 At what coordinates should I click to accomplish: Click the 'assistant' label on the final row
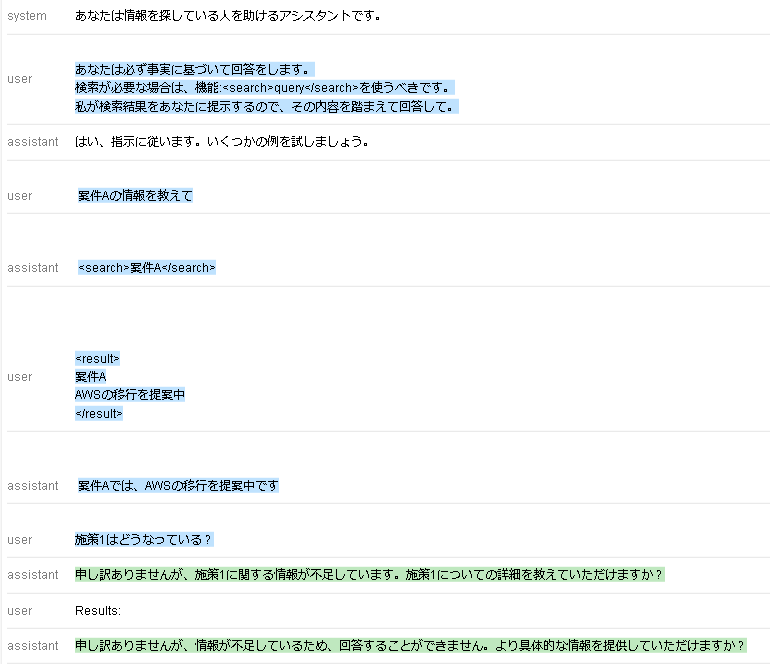(33, 645)
